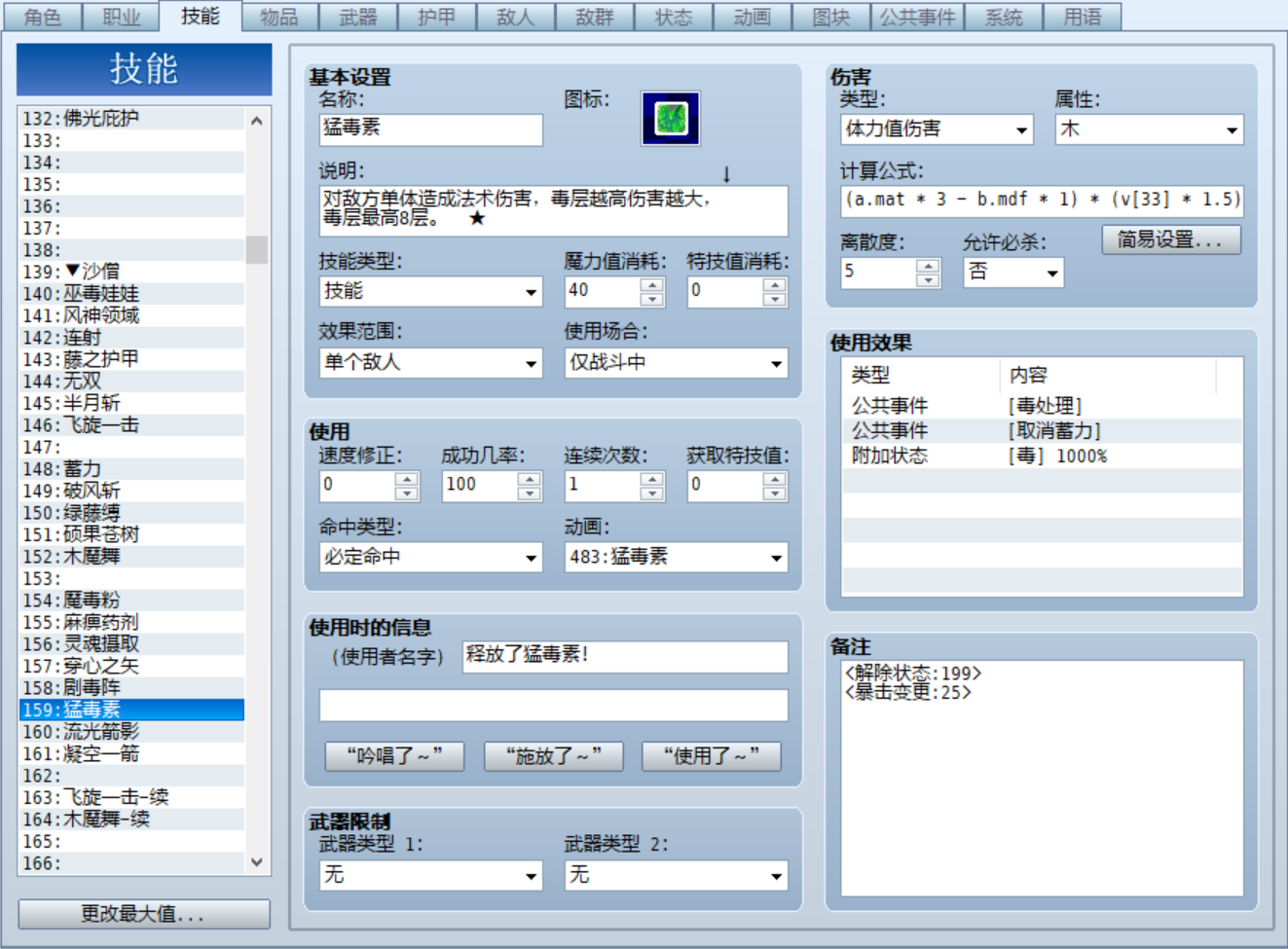Increase 魔力值消耗 with the up arrow
The image size is (1288, 949).
[x=652, y=284]
